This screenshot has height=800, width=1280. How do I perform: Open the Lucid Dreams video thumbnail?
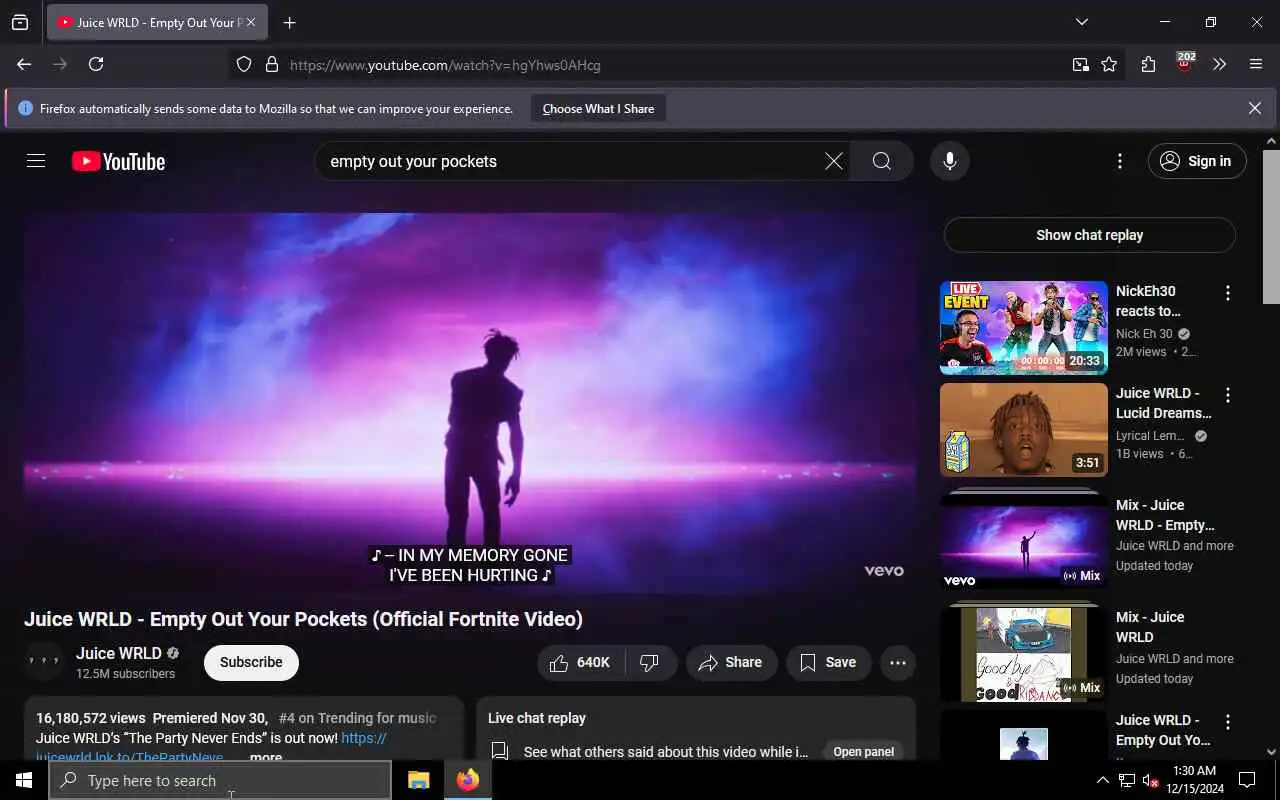(x=1024, y=430)
